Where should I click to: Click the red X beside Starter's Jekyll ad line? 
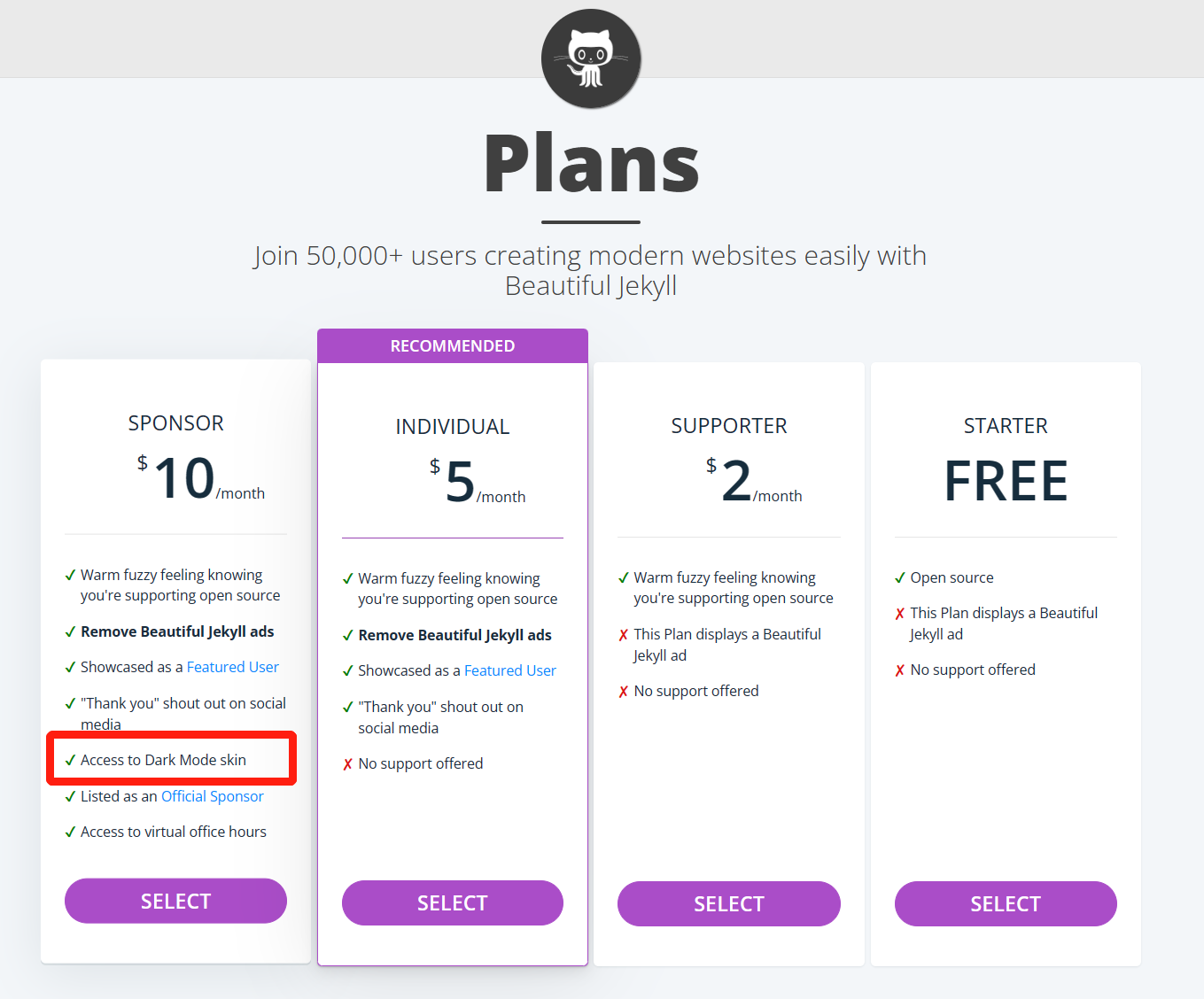click(900, 614)
